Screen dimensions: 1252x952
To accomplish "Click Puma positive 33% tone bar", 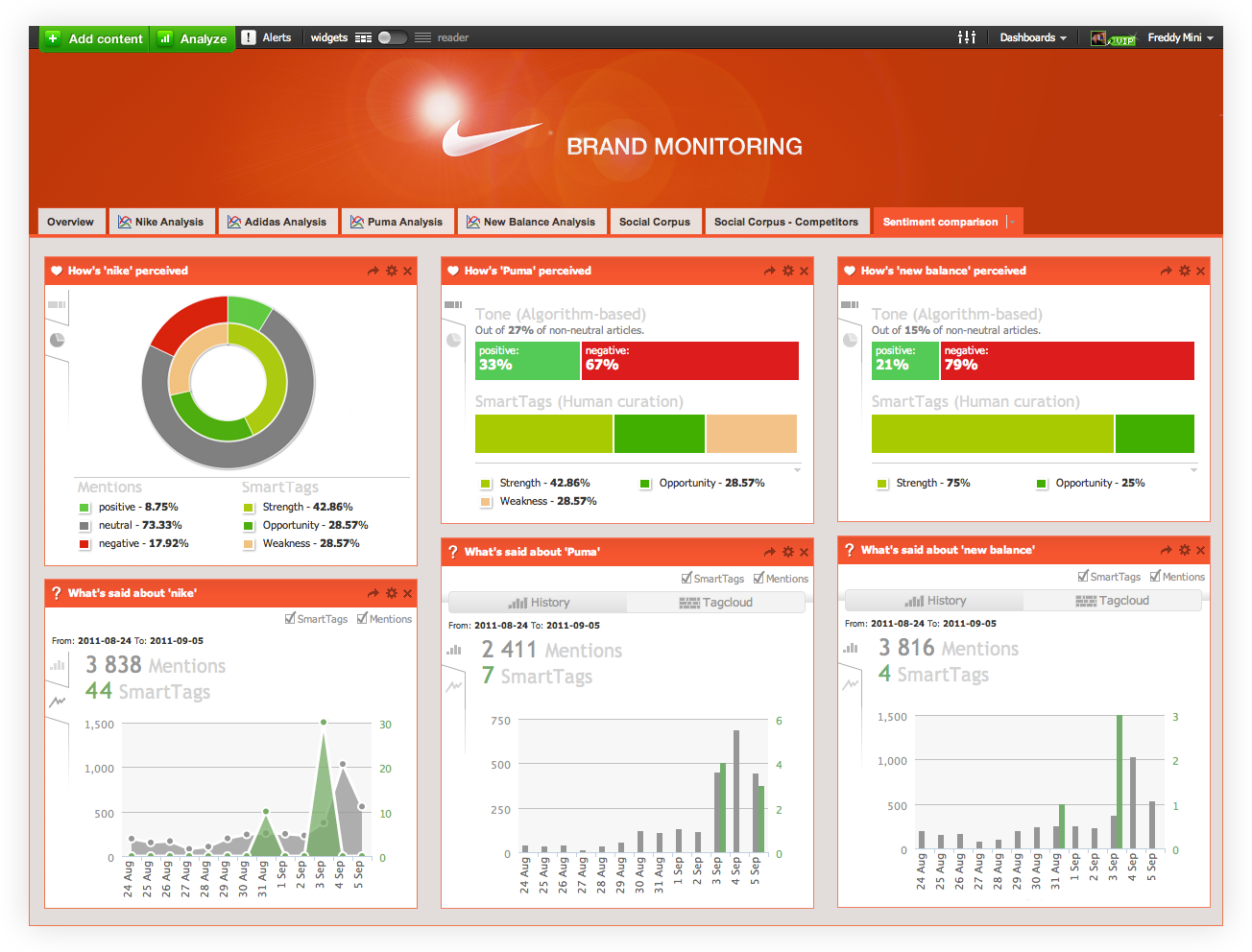I will coord(527,361).
